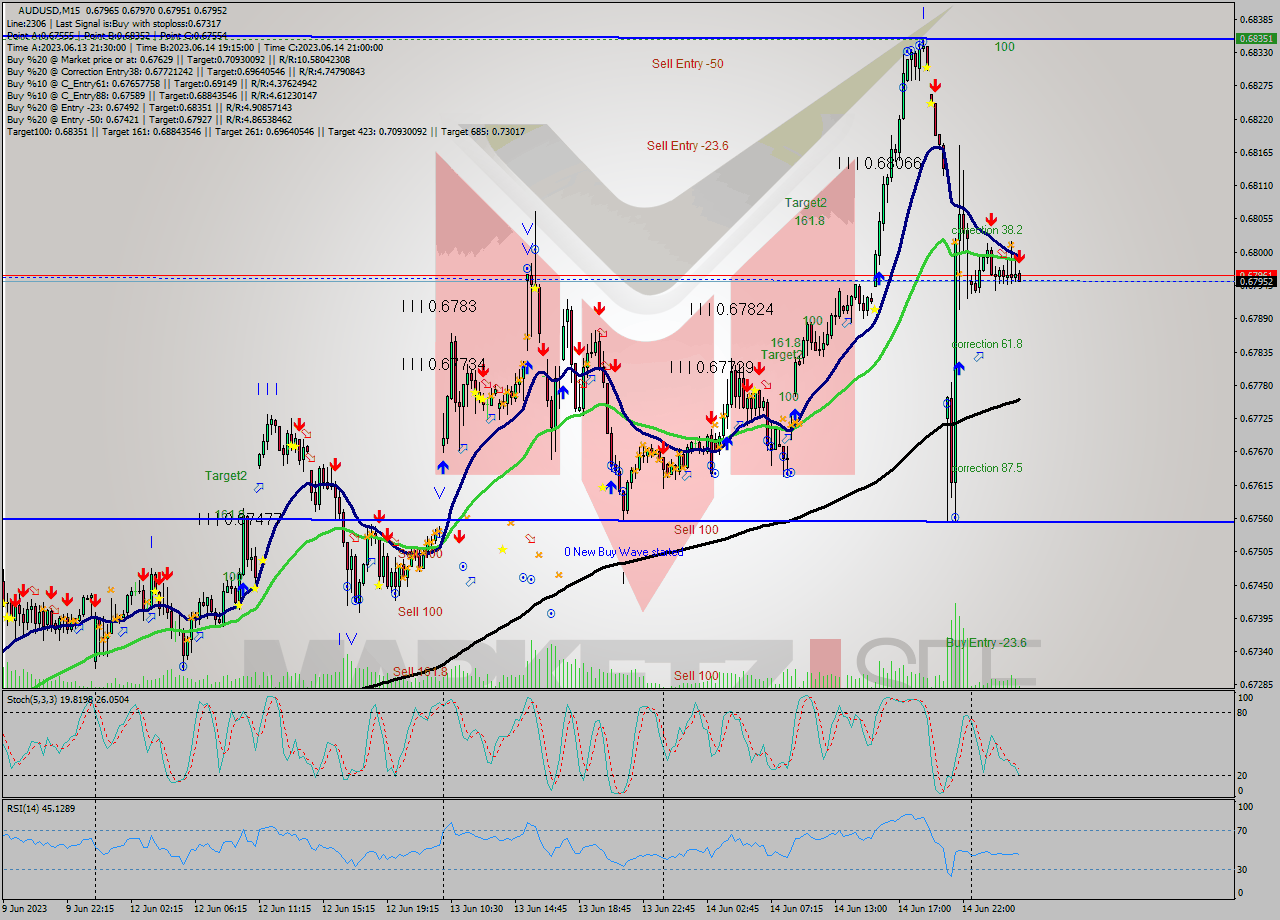Click the '9 Jun 2023' time axis label
This screenshot has height=920, width=1280.
click(x=26, y=909)
